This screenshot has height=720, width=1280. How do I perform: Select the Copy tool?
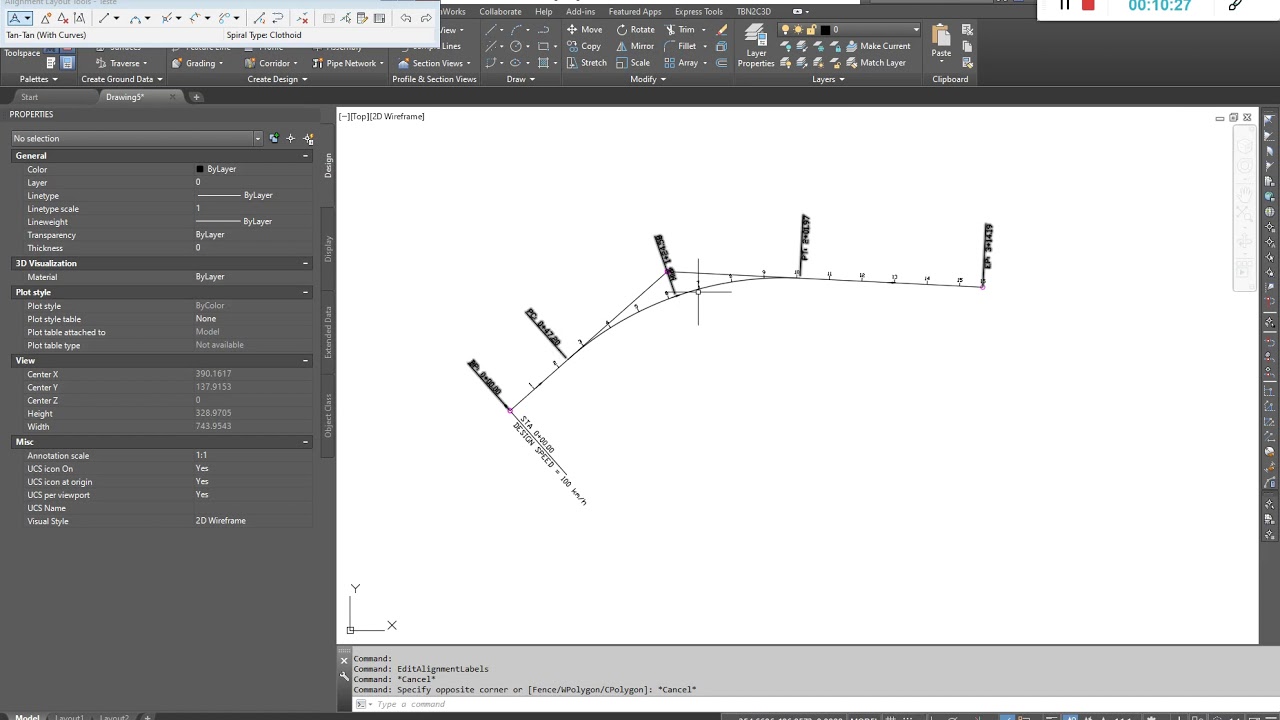(x=583, y=46)
